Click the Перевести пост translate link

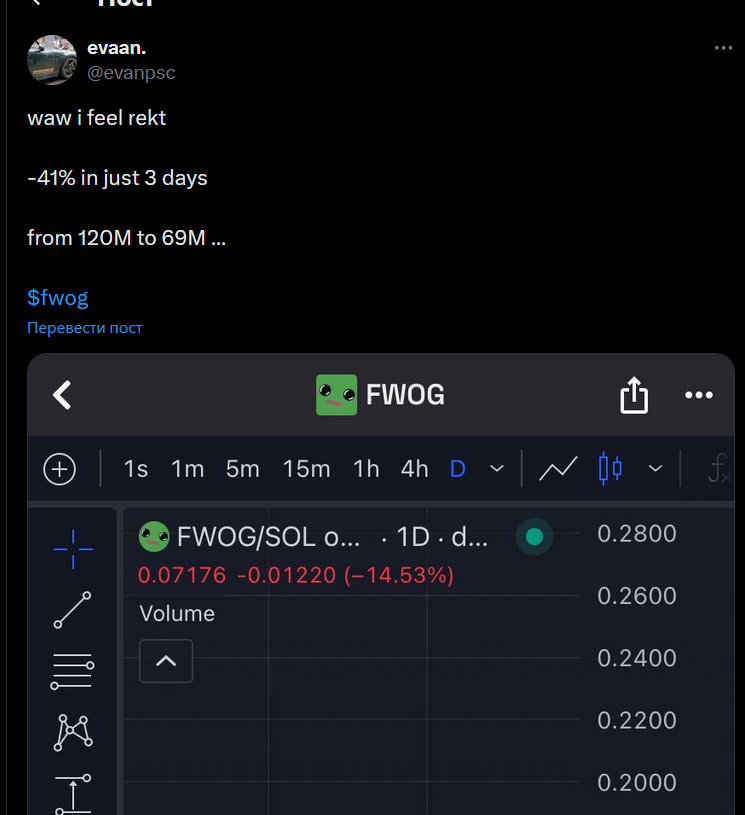pos(85,328)
